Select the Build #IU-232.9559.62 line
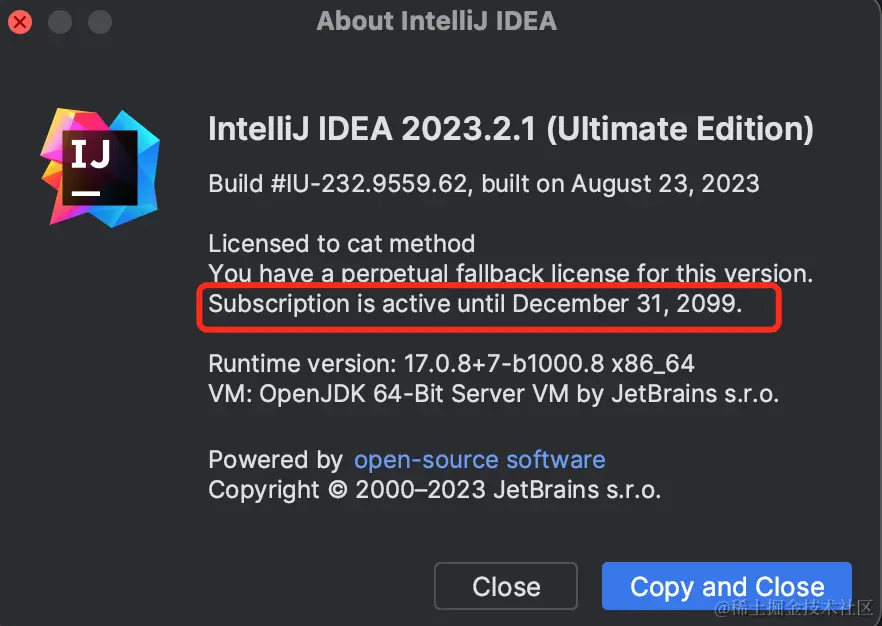882x626 pixels. point(483,183)
